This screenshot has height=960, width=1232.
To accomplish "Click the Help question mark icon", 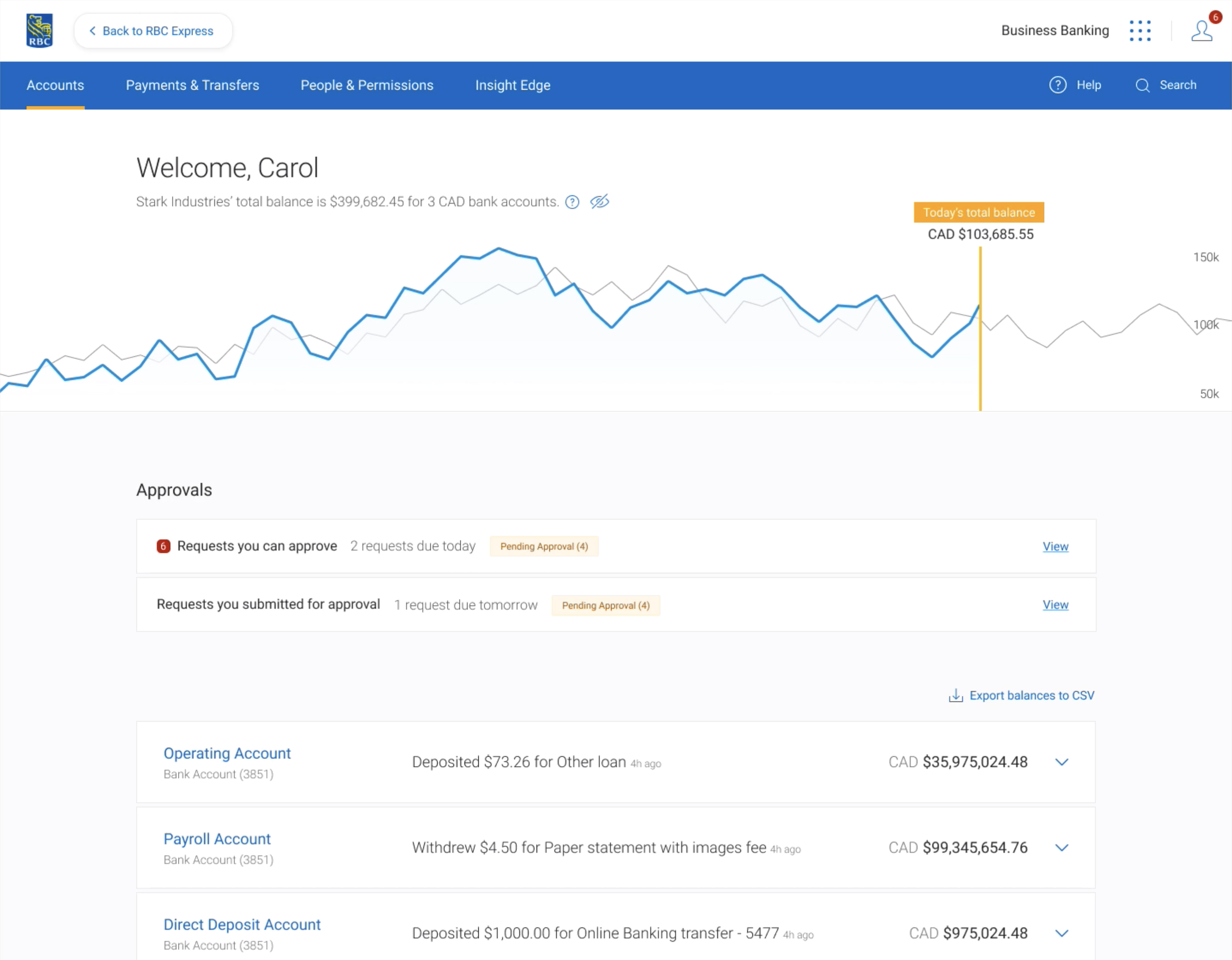I will point(1058,85).
